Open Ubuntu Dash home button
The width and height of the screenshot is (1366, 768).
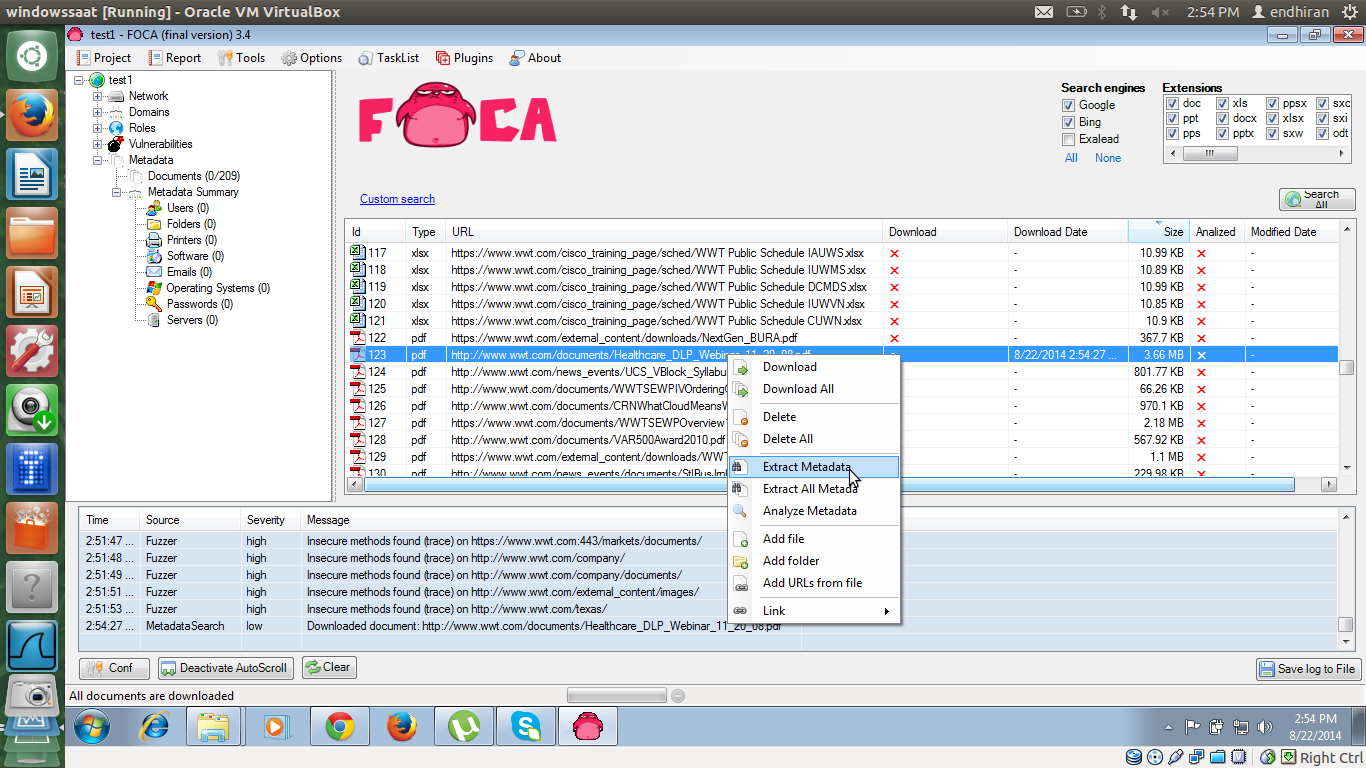point(32,56)
